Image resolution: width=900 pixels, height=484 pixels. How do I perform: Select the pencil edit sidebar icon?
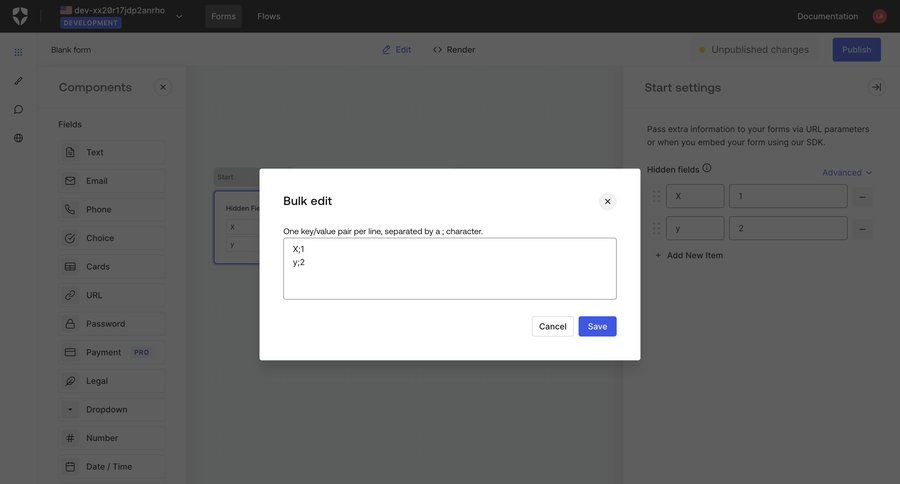(18, 81)
